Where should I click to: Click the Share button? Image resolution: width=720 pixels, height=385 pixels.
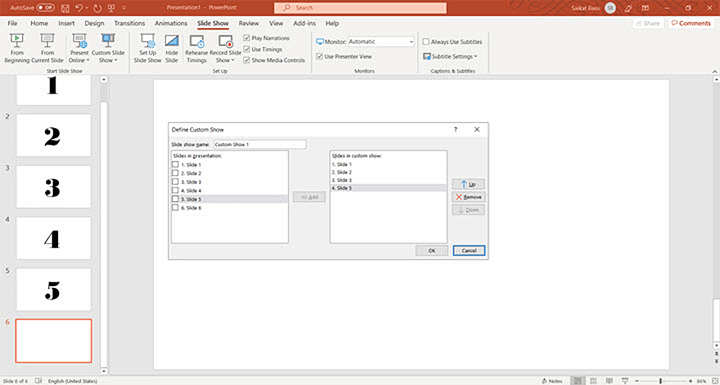pyautogui.click(x=647, y=23)
